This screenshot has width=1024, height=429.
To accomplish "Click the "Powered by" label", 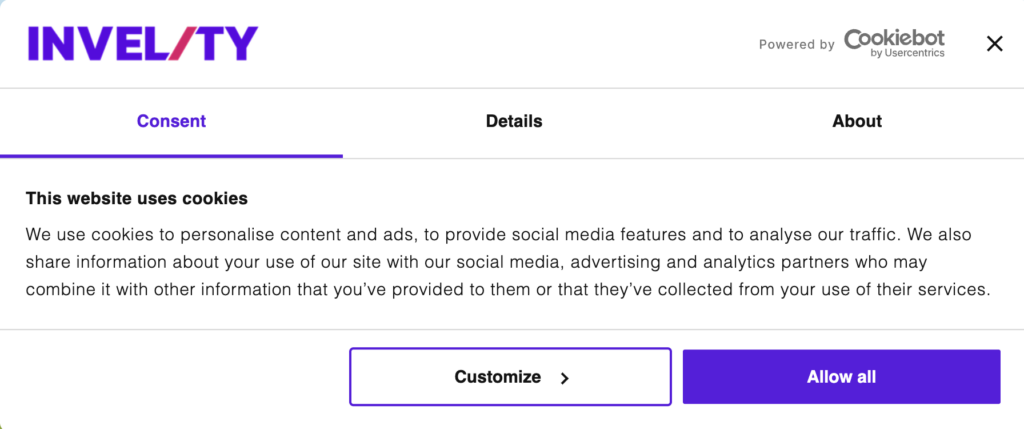I will (796, 45).
